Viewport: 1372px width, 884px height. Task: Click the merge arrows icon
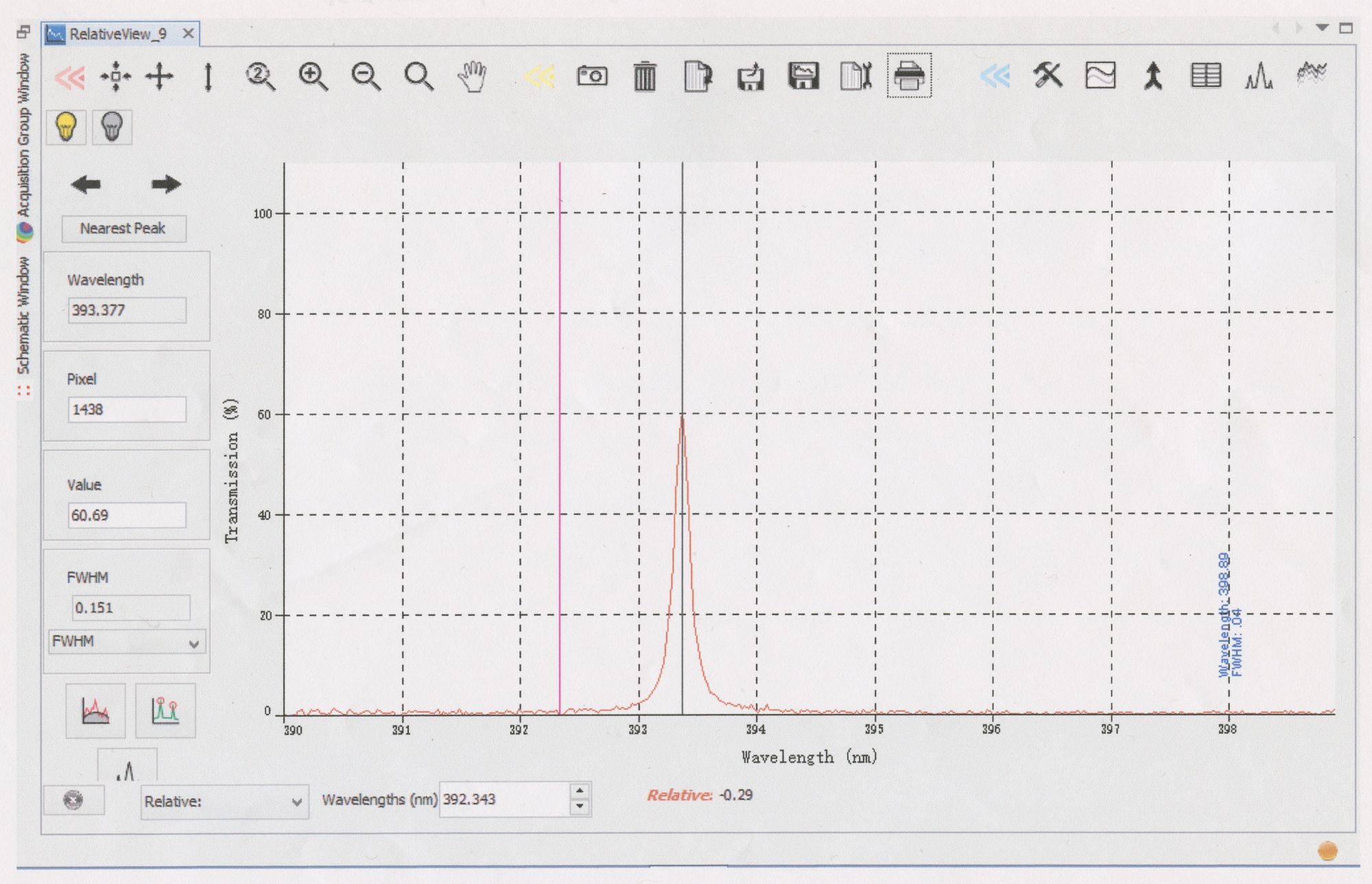pos(1153,76)
